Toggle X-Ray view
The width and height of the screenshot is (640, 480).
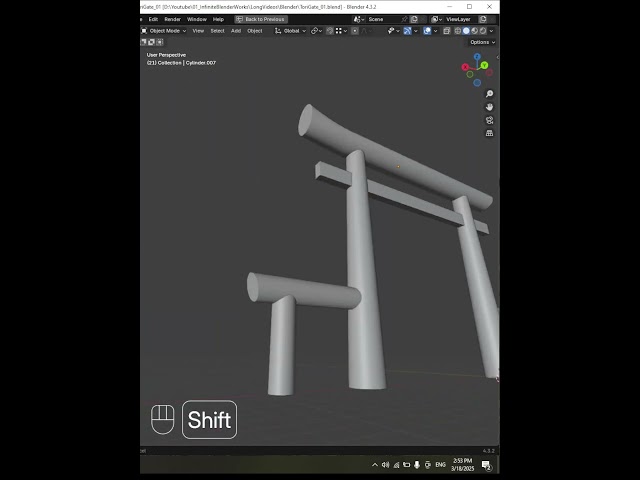pyautogui.click(x=447, y=31)
